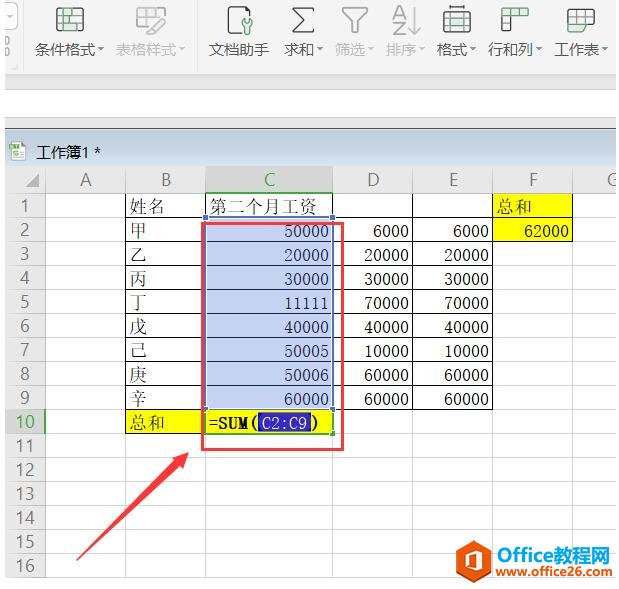Click cell C2 with value 50000
This screenshot has width=619, height=589.
[269, 230]
